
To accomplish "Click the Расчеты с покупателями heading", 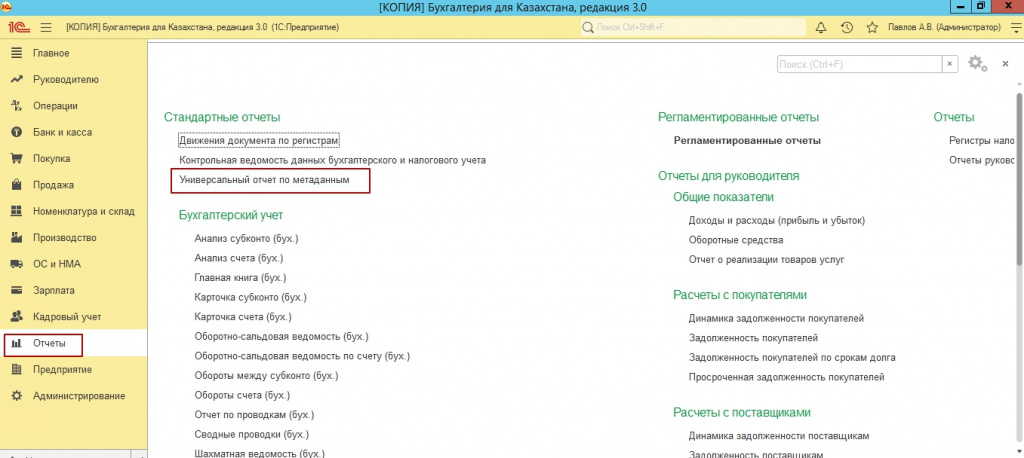I will 740,295.
